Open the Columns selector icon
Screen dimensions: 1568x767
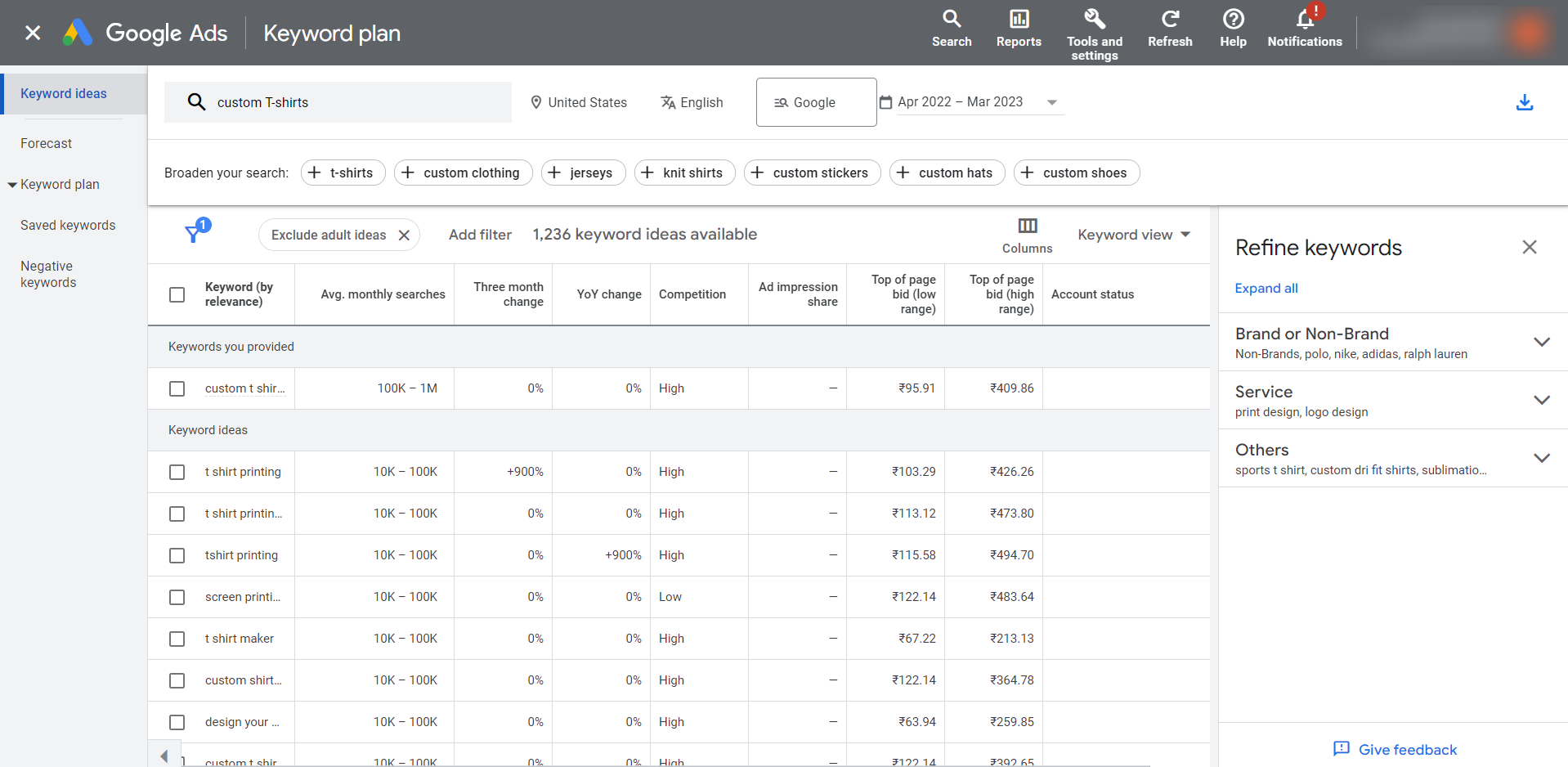[x=1027, y=226]
